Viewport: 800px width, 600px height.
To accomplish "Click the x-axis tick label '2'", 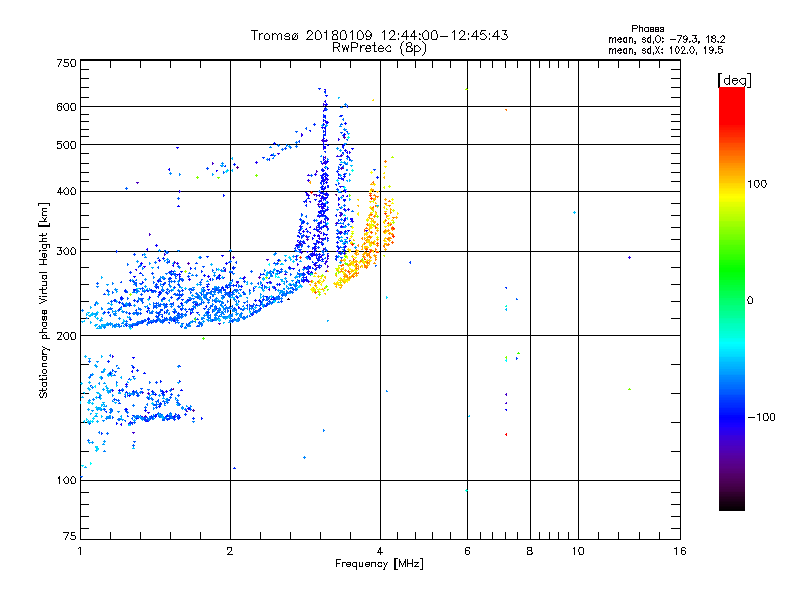I will [x=230, y=551].
